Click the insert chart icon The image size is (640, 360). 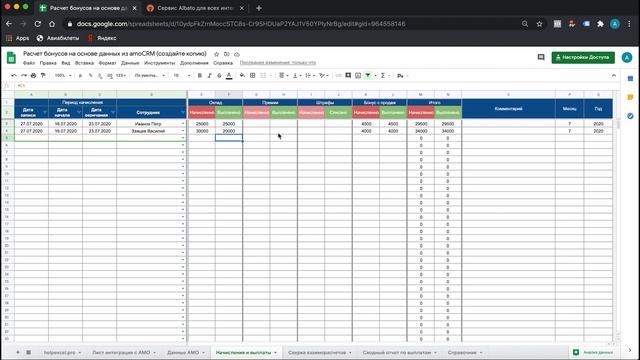click(358, 76)
